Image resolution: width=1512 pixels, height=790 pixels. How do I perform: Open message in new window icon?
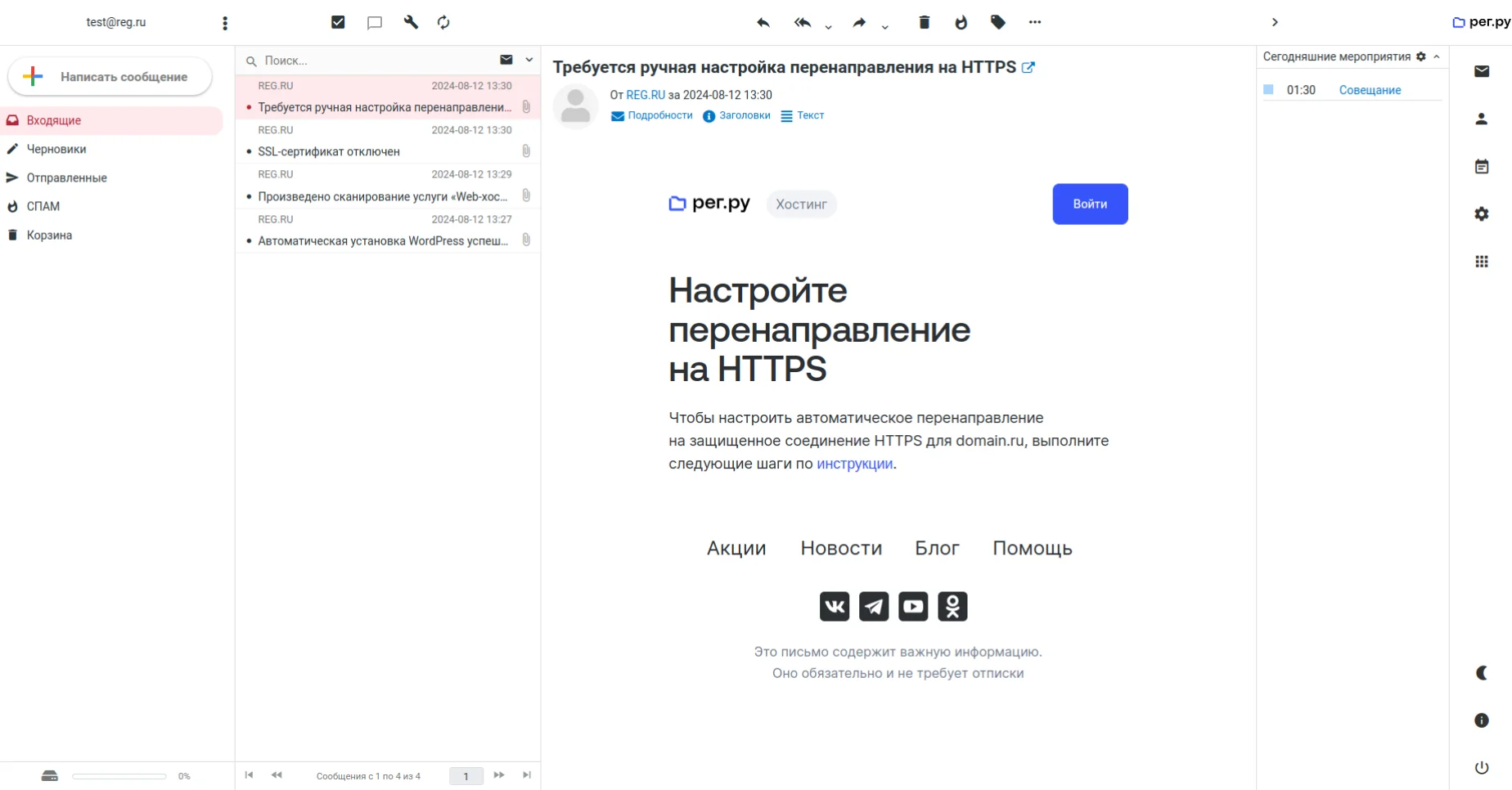coord(1028,68)
